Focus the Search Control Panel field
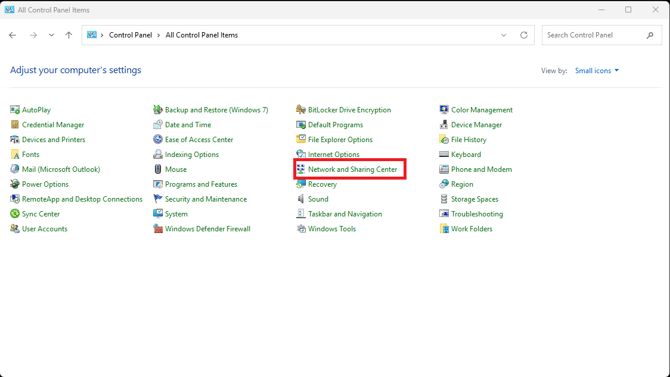The image size is (670, 377). click(602, 35)
